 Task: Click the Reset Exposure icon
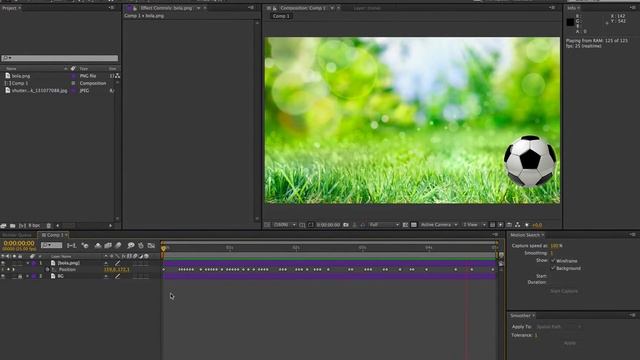527,225
